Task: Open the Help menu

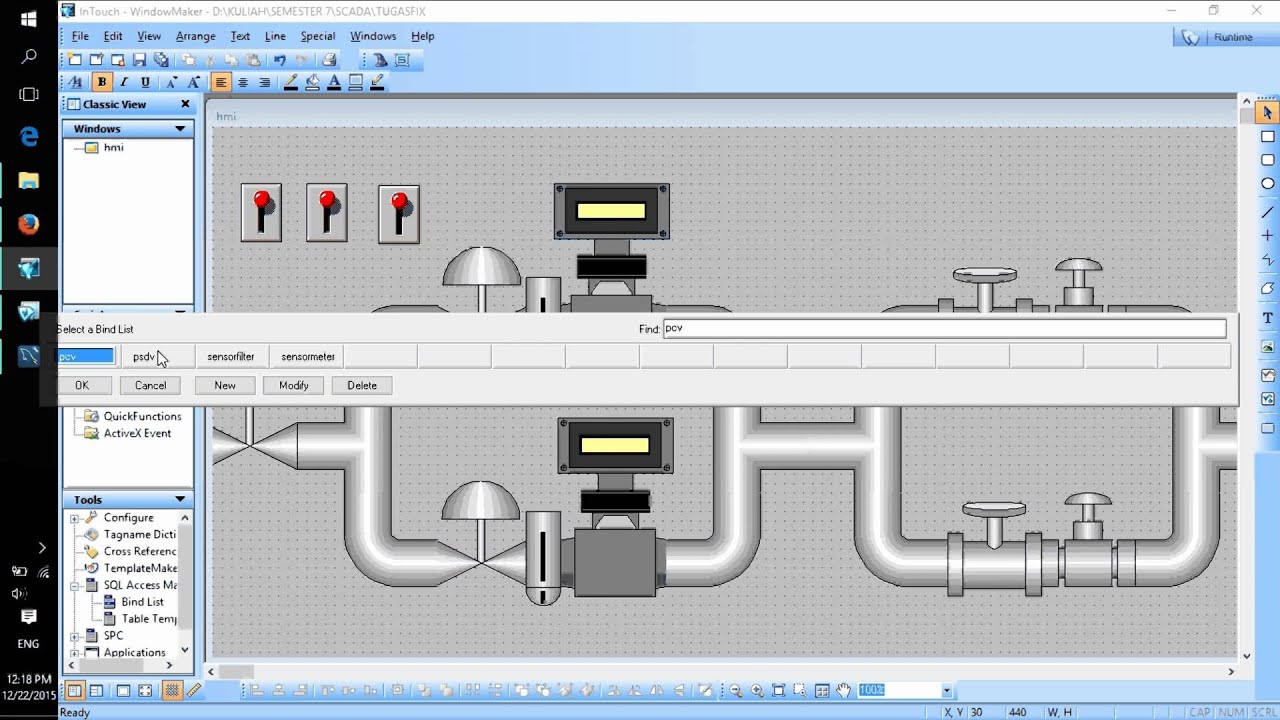Action: pyautogui.click(x=423, y=36)
